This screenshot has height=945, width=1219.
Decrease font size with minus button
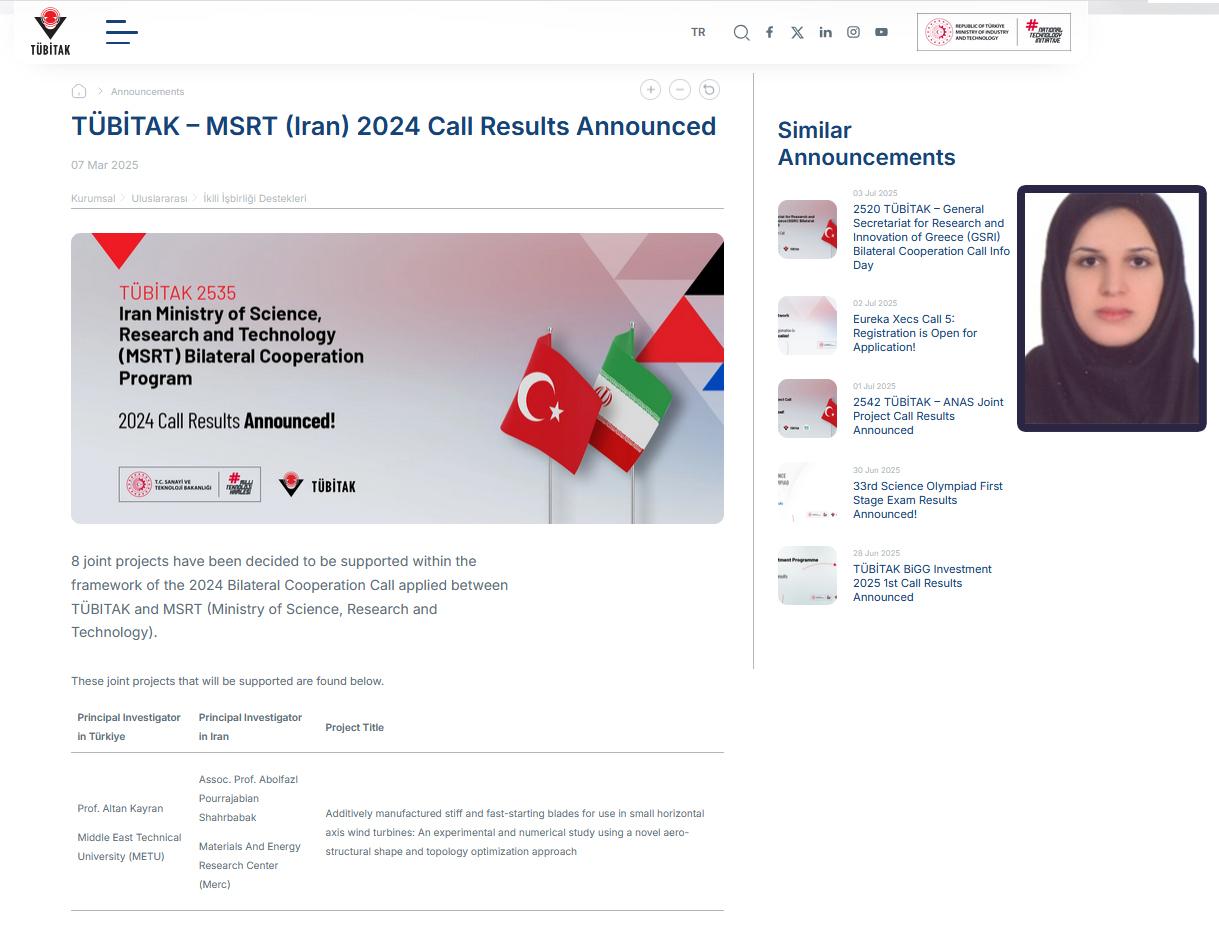(x=680, y=90)
